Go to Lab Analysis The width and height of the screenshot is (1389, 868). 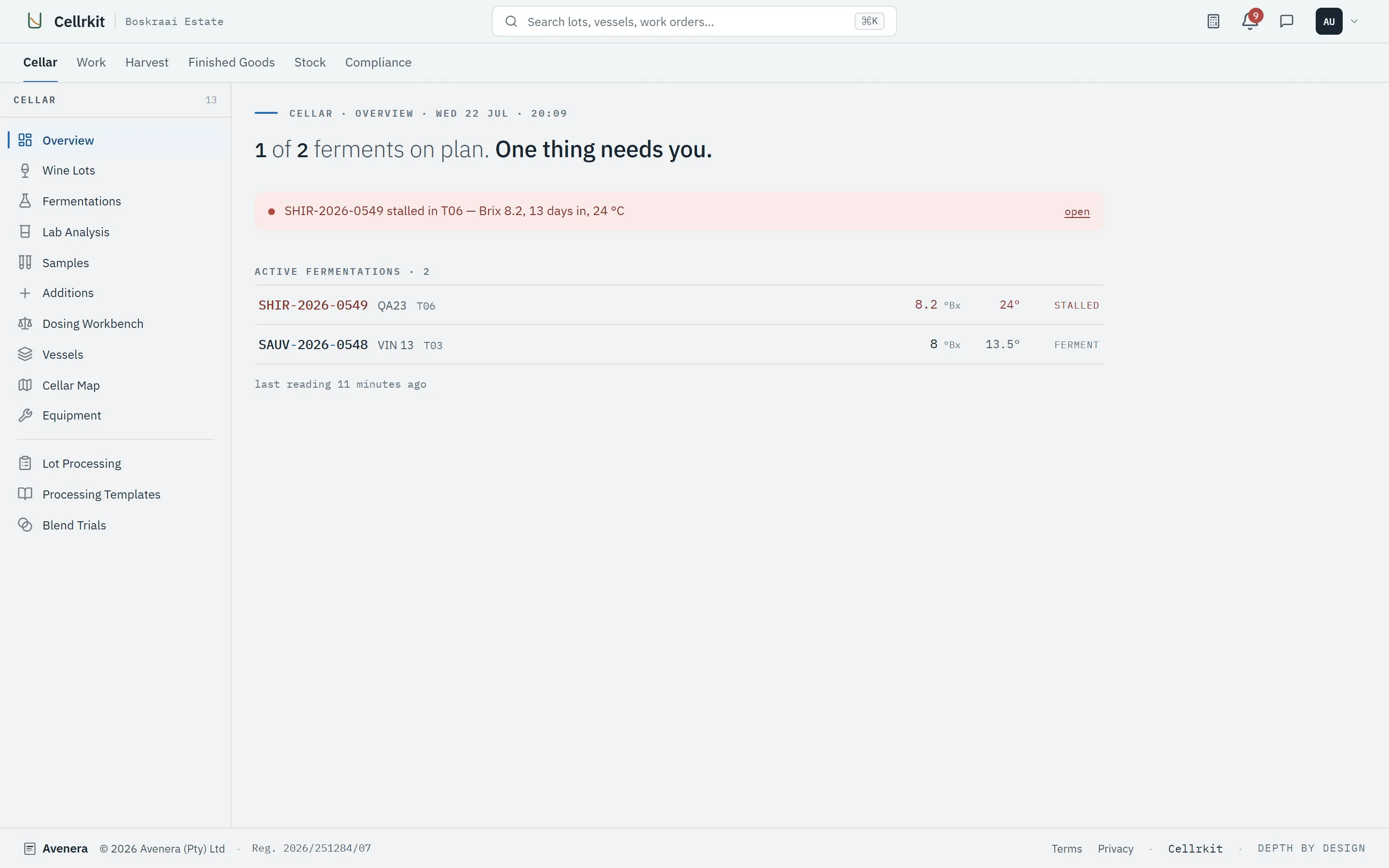pyautogui.click(x=115, y=232)
